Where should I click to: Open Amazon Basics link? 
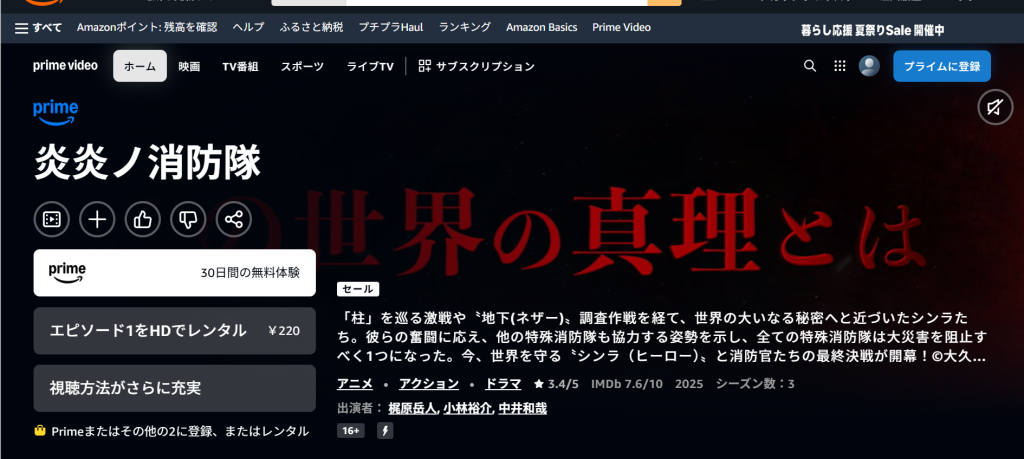(x=541, y=27)
